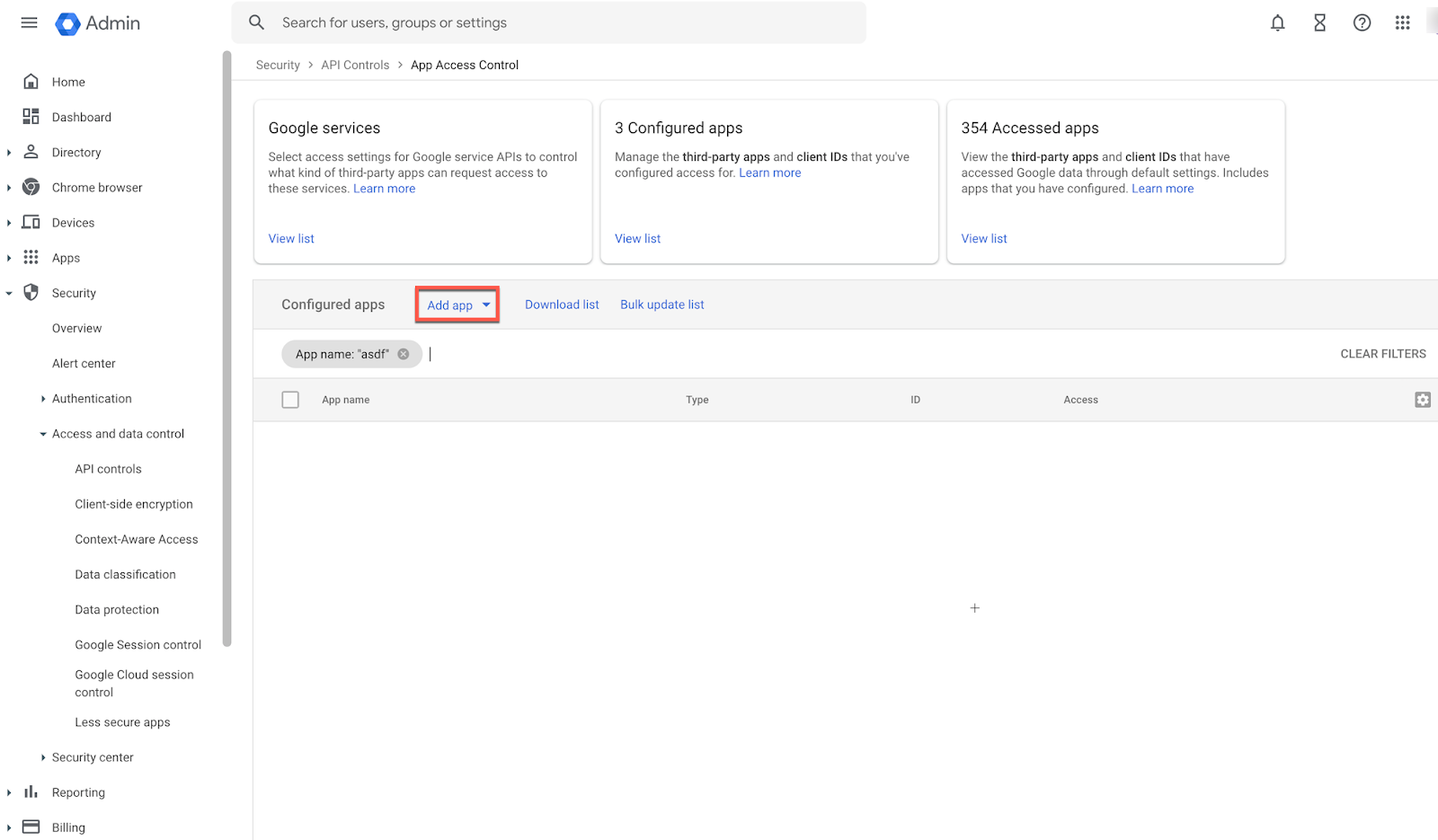Click the Billing card icon
Image resolution: width=1438 pixels, height=840 pixels.
pyautogui.click(x=31, y=827)
